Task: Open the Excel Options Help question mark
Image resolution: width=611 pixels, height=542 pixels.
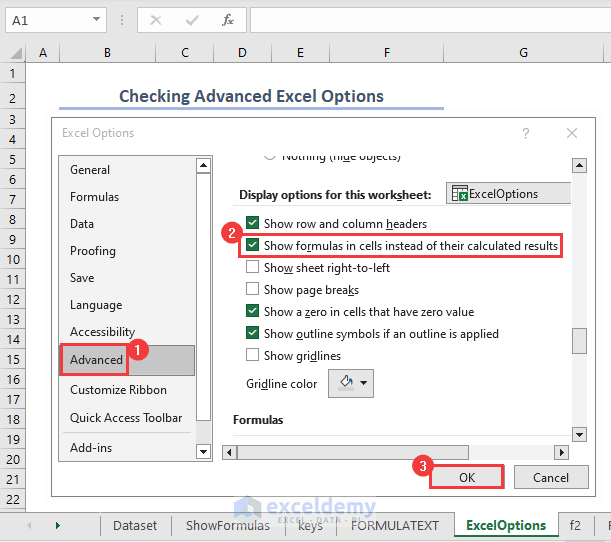Action: (526, 133)
